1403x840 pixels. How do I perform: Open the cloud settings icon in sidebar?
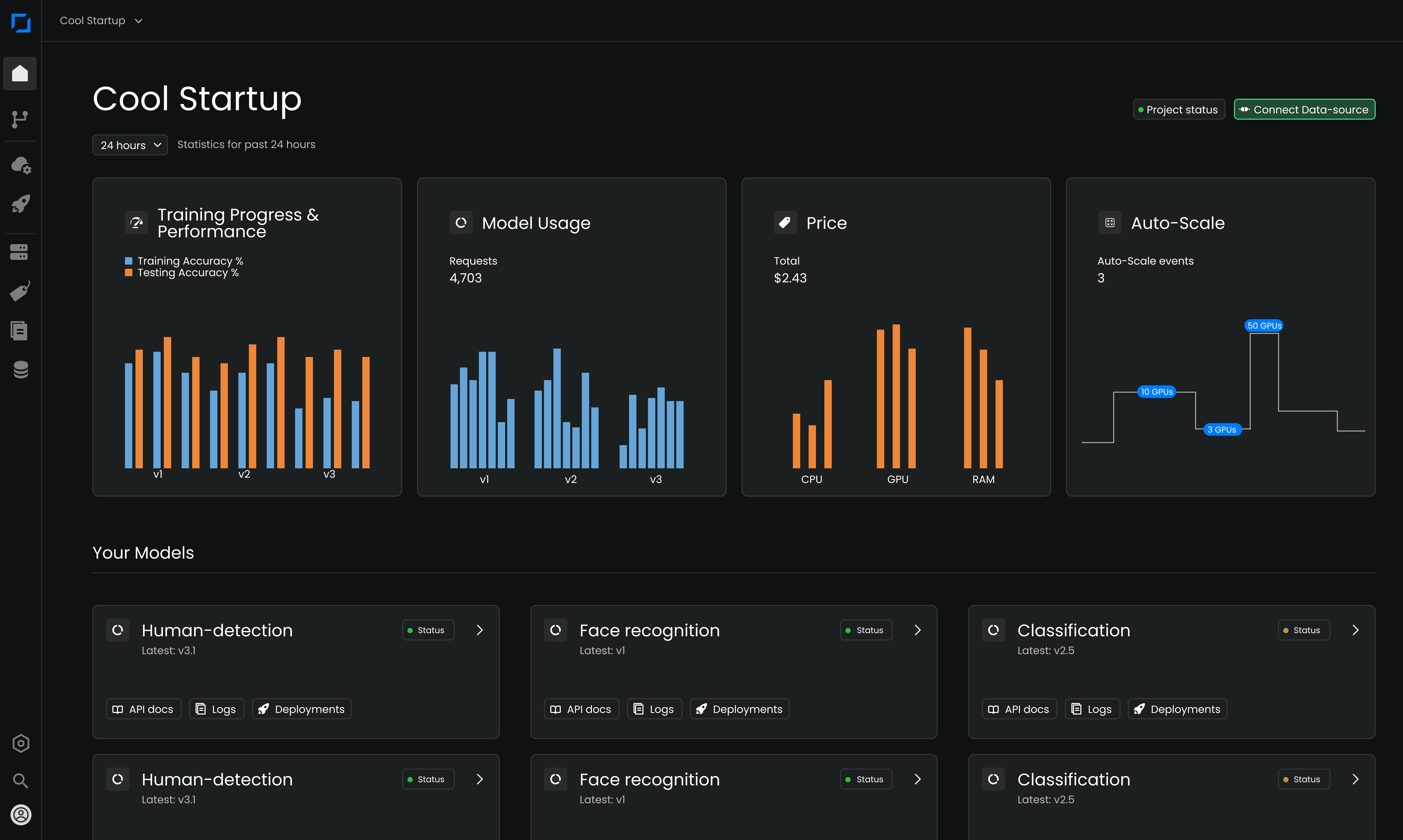tap(21, 165)
